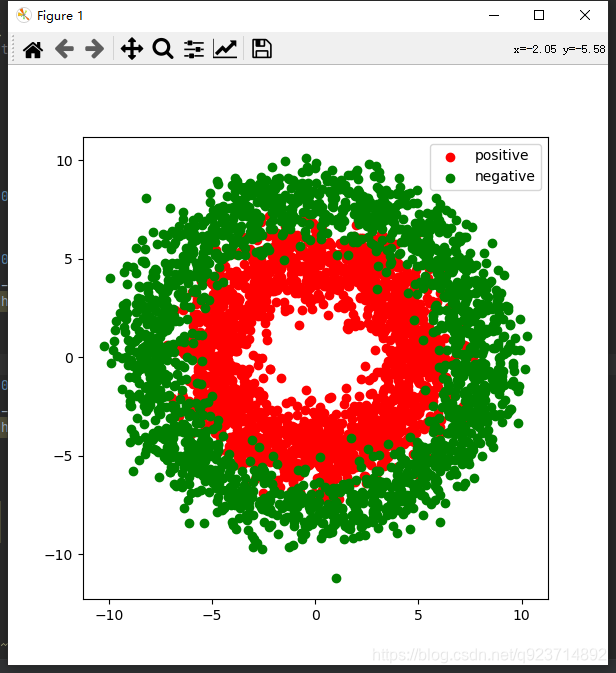The image size is (616, 673).
Task: Click the Figure 1 window title
Action: tap(60, 16)
